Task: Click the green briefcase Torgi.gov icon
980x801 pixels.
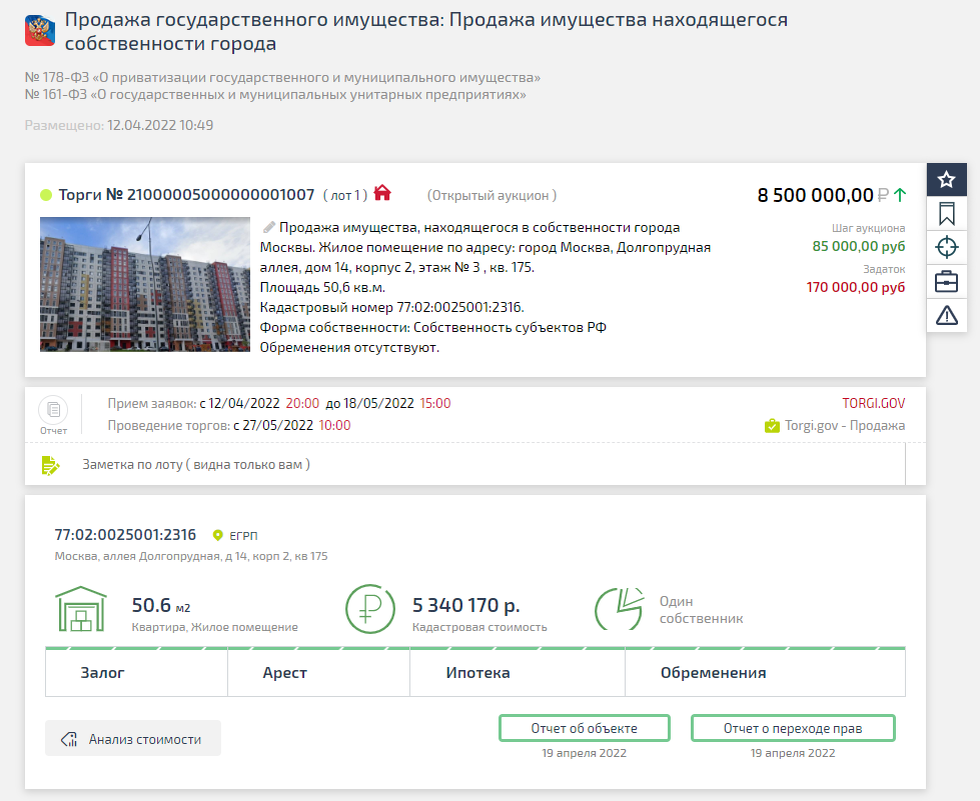Action: pyautogui.click(x=772, y=426)
